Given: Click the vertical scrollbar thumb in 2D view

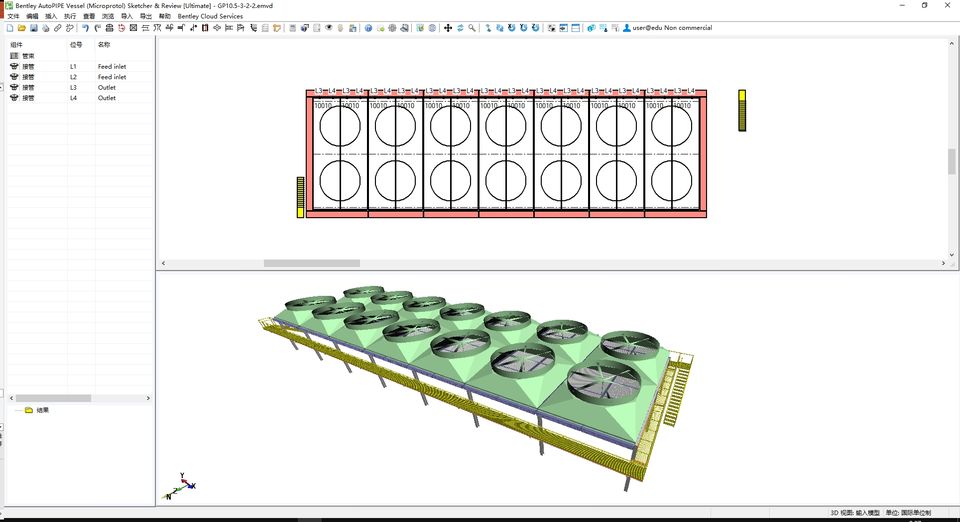Looking at the screenshot, I should tap(951, 161).
